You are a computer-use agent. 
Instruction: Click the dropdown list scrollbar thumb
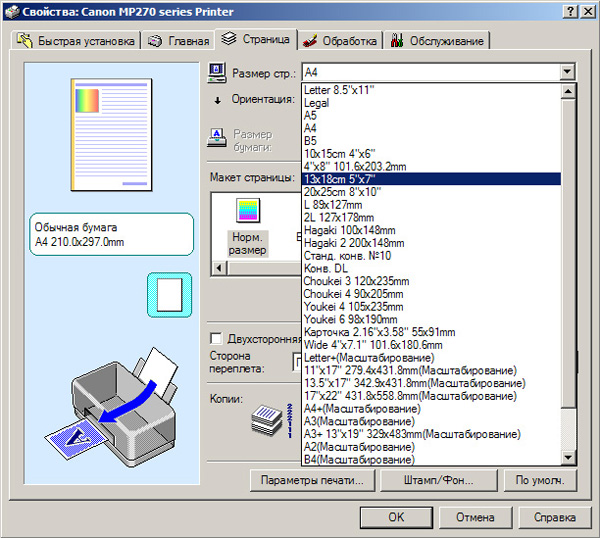(x=568, y=253)
